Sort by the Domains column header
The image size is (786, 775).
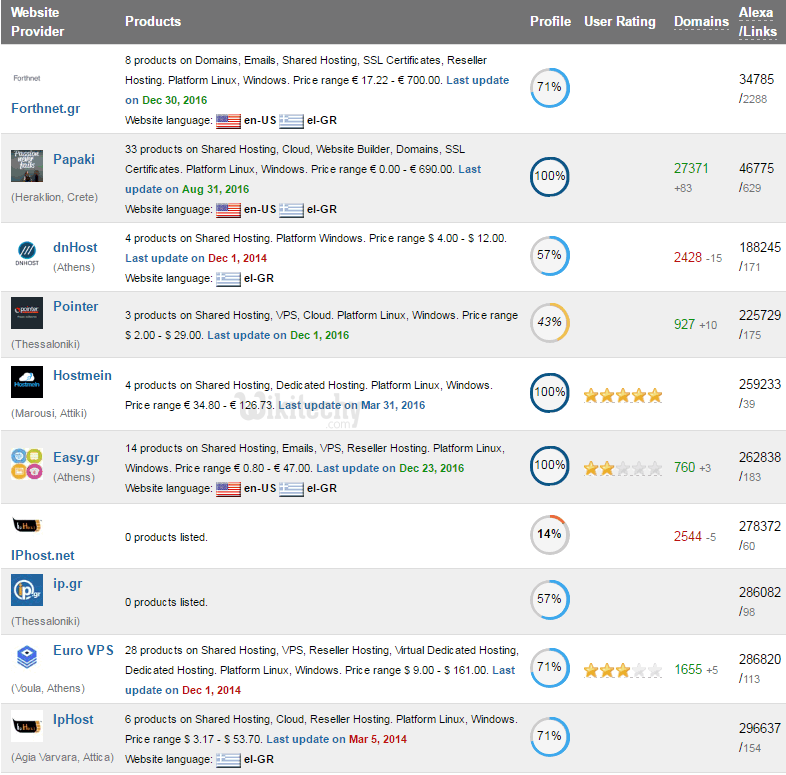point(701,22)
